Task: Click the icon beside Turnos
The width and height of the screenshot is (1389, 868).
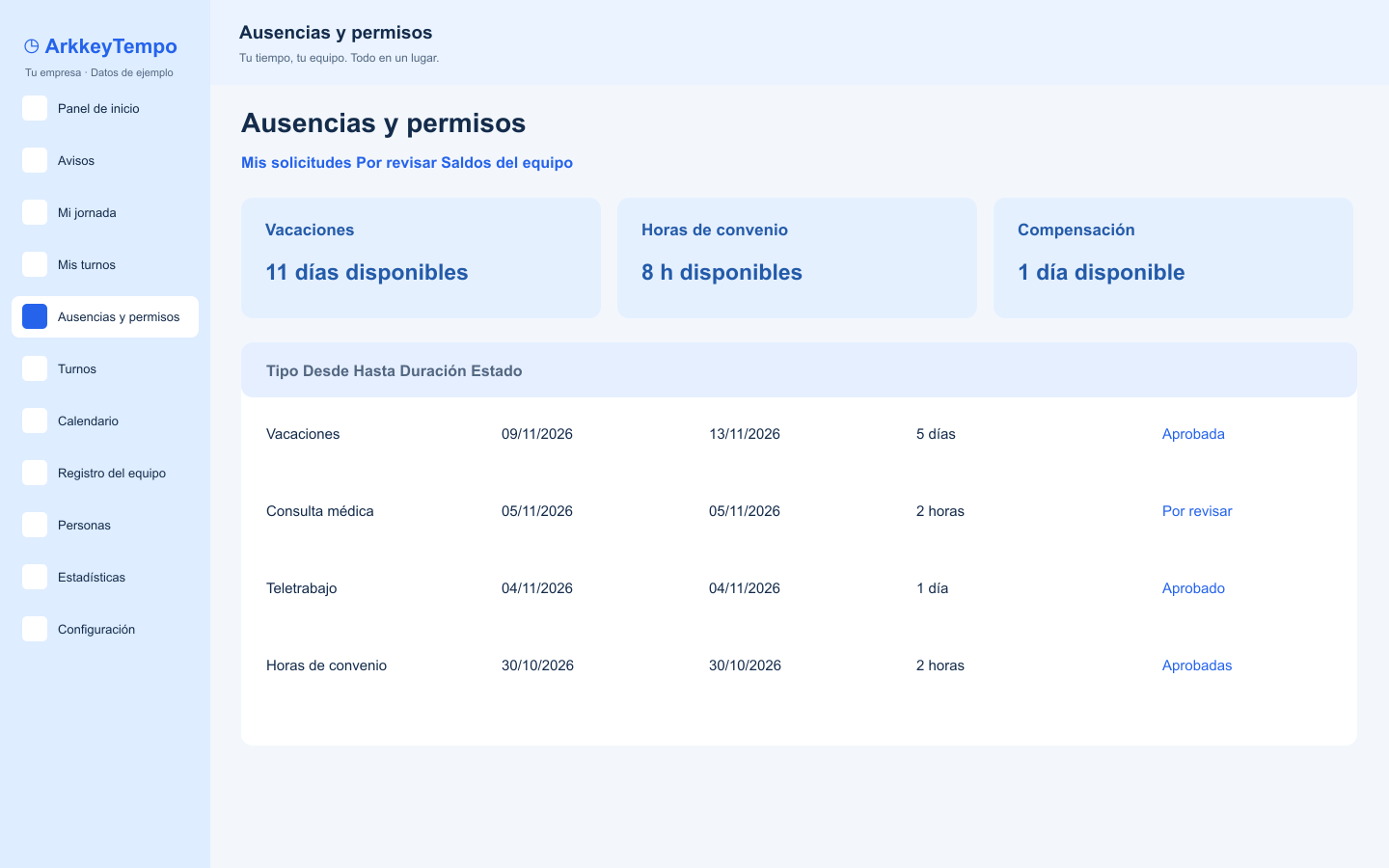Action: point(35,368)
